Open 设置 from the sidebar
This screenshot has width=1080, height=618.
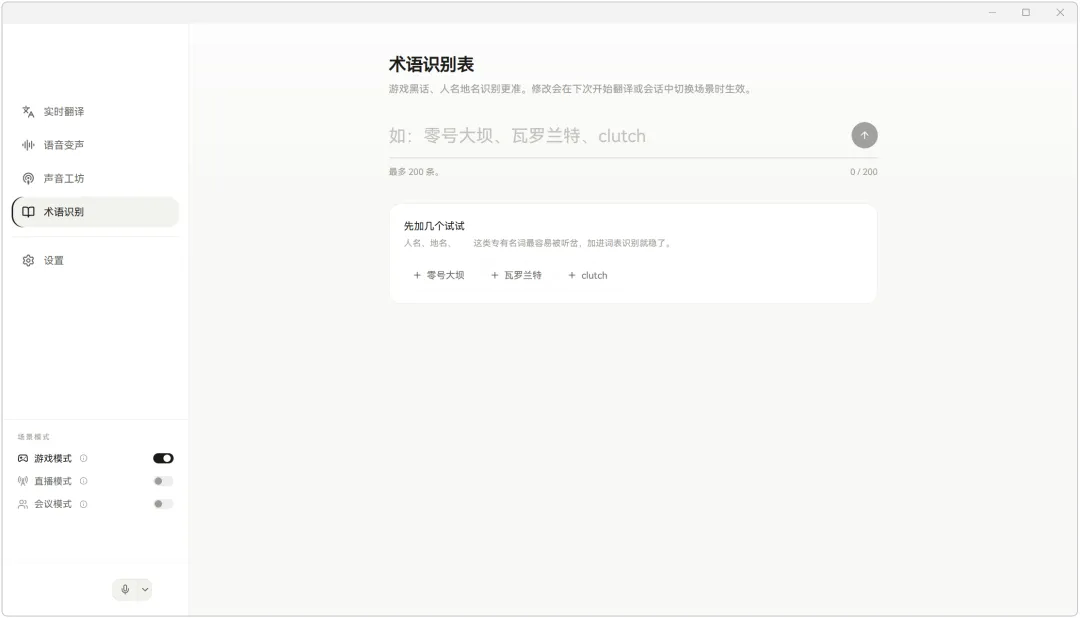(x=95, y=260)
